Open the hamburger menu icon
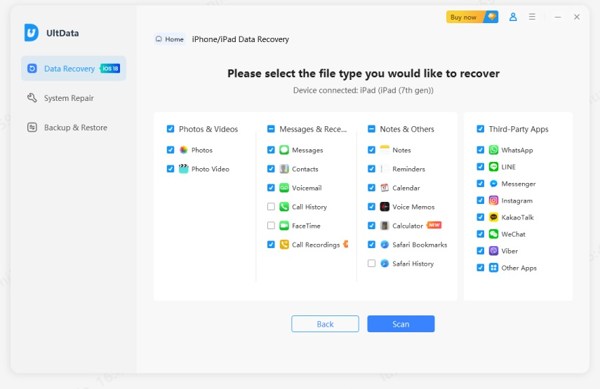600x389 pixels. (532, 17)
